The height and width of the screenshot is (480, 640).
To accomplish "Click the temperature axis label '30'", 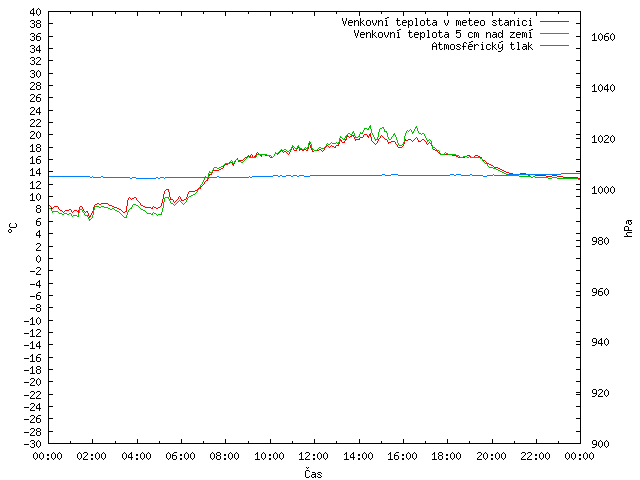I will click(x=36, y=74).
